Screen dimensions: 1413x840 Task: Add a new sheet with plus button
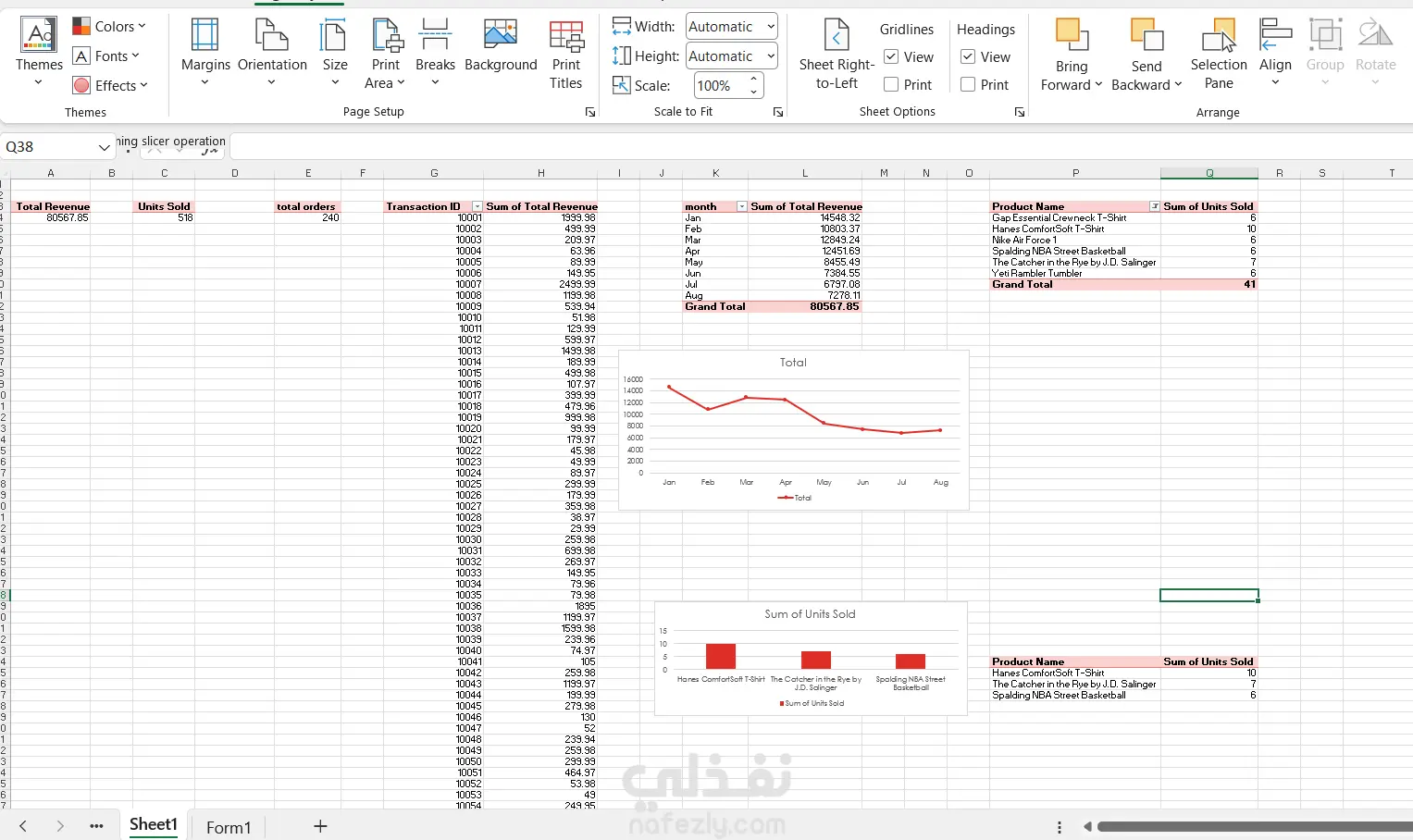coord(320,826)
